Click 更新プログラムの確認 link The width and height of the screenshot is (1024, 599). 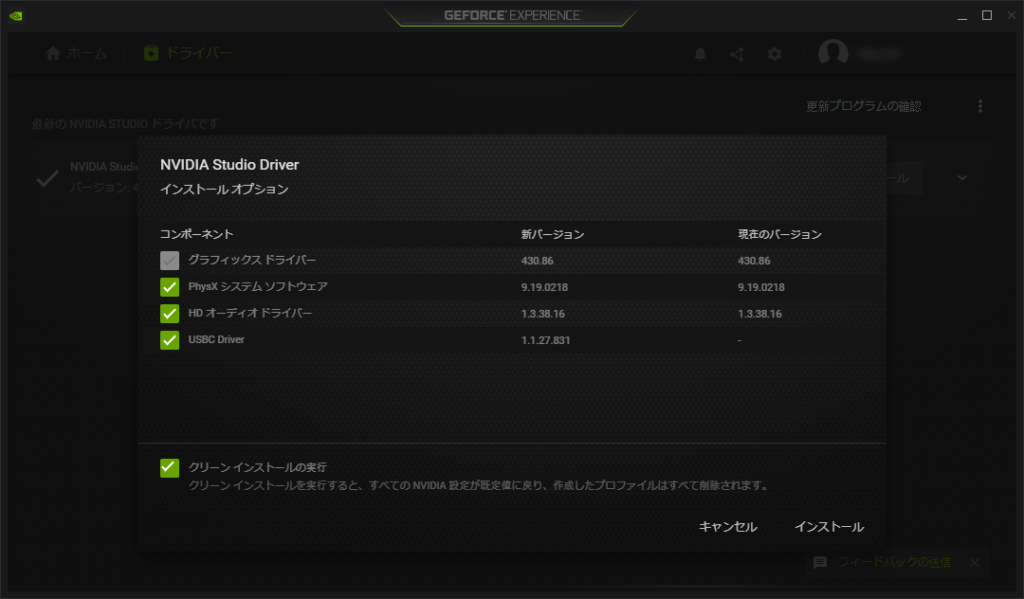coord(863,106)
